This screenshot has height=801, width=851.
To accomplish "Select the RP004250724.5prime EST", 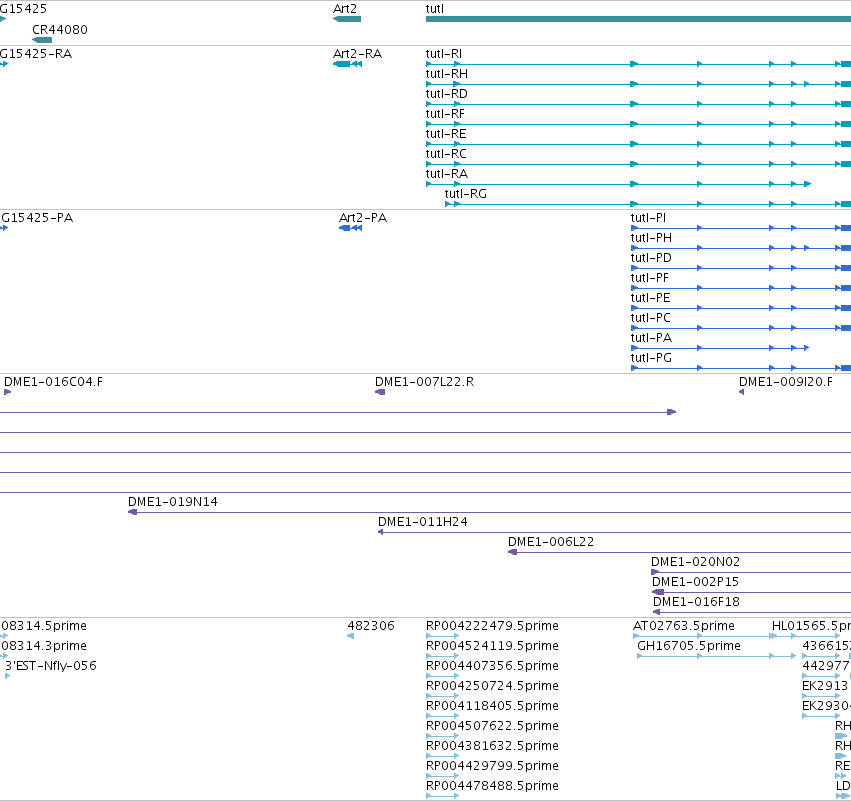I will click(x=443, y=696).
